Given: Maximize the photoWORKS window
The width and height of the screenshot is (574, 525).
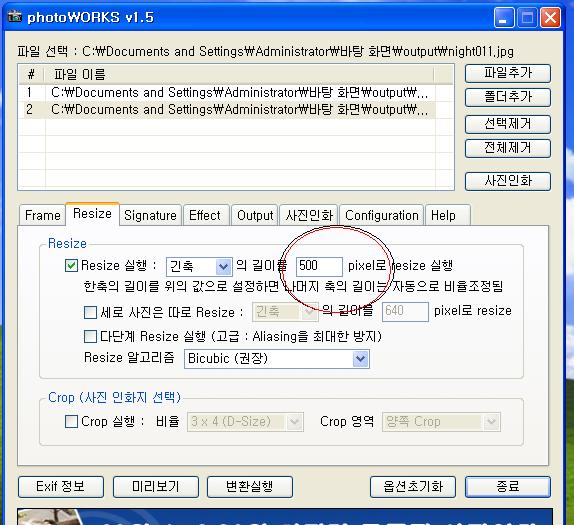Looking at the screenshot, I should coord(527,18).
